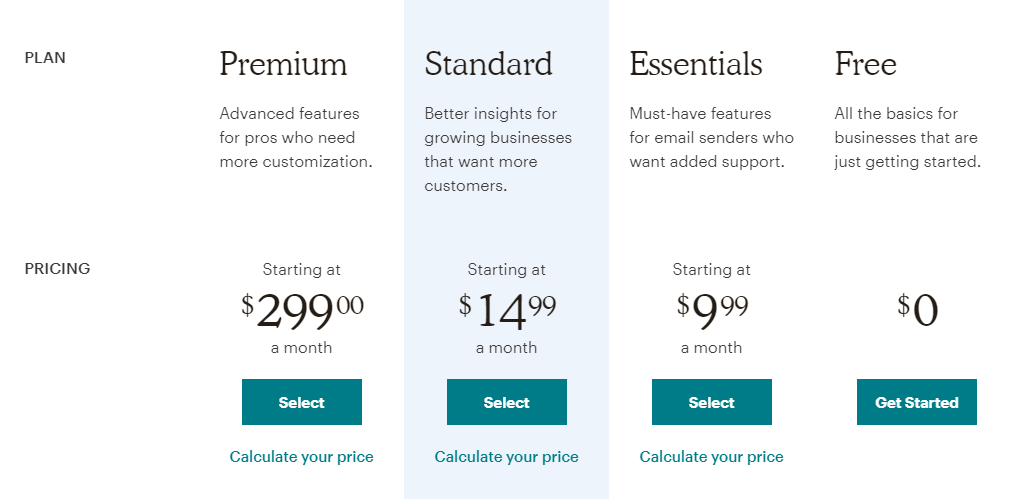Open Calculate your price for Premium

pyautogui.click(x=302, y=457)
